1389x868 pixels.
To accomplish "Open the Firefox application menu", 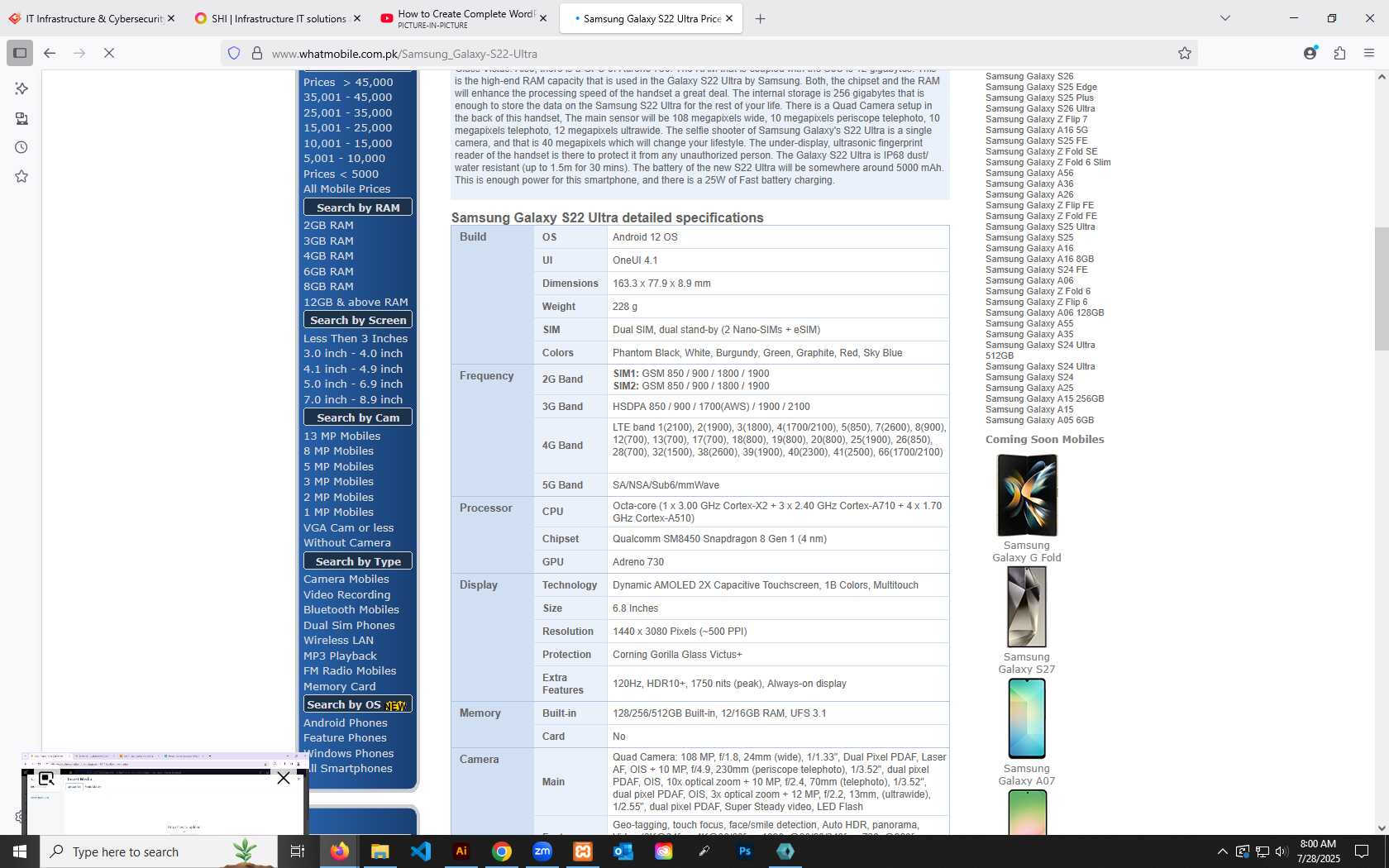I will [x=1369, y=53].
